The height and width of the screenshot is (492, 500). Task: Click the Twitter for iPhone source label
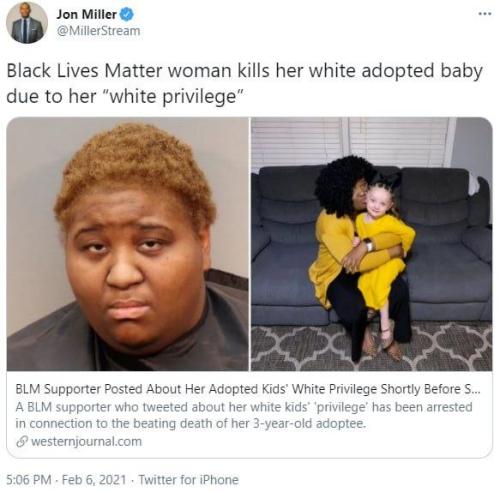point(188,480)
